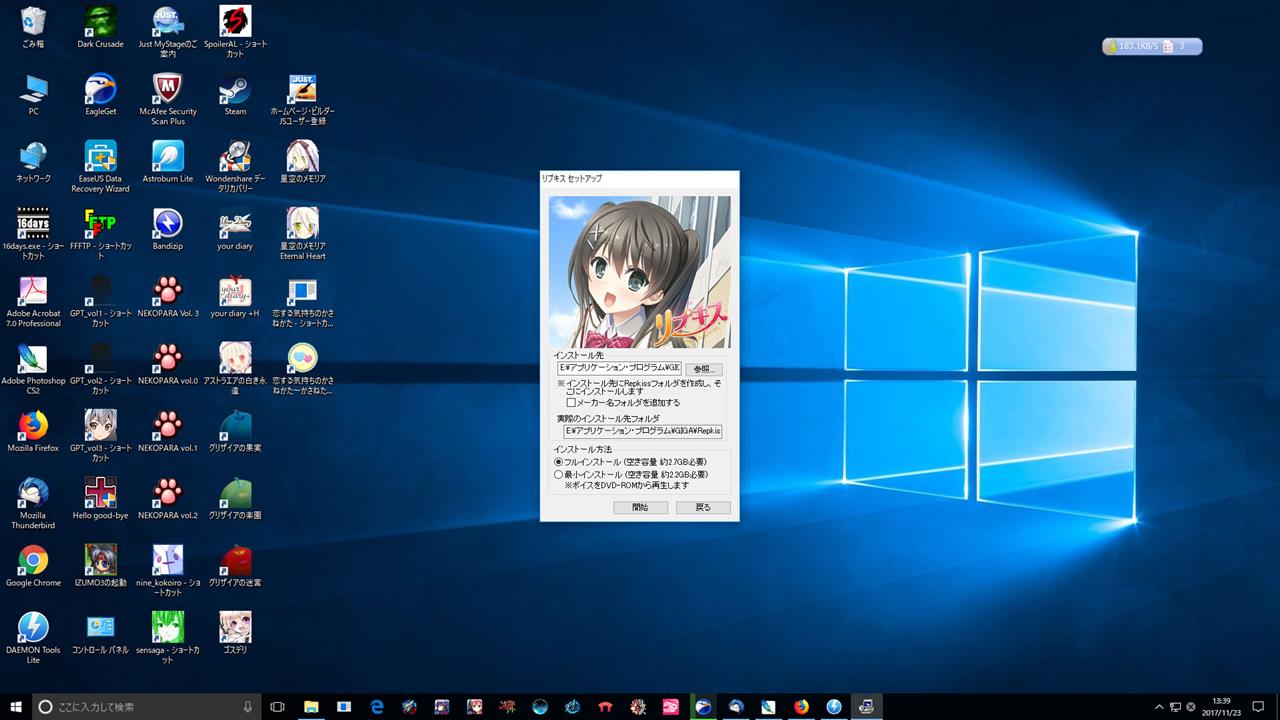Show hidden system tray icons
1280x720 pixels.
click(1159, 706)
